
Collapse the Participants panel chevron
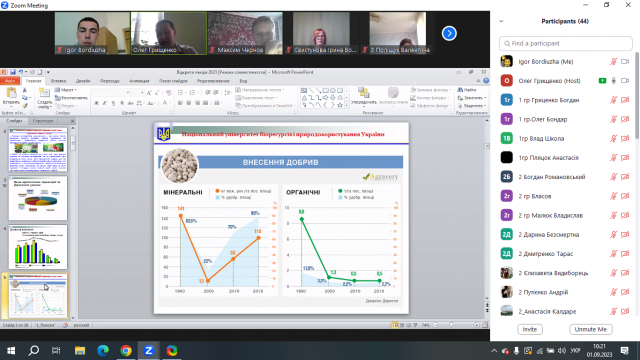tap(501, 21)
